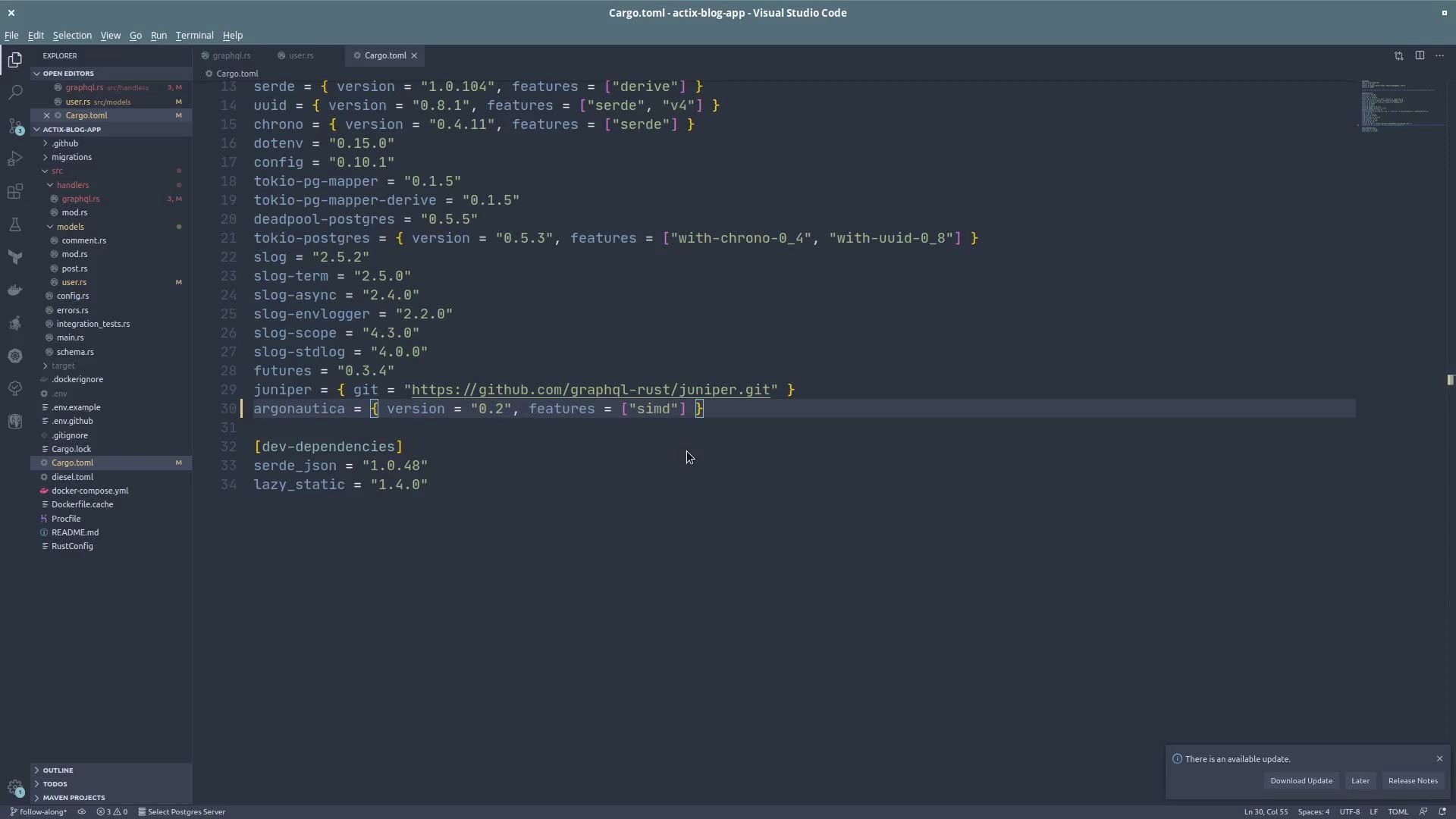This screenshot has width=1456, height=819.
Task: Open the Extensions view
Action: pos(15,191)
